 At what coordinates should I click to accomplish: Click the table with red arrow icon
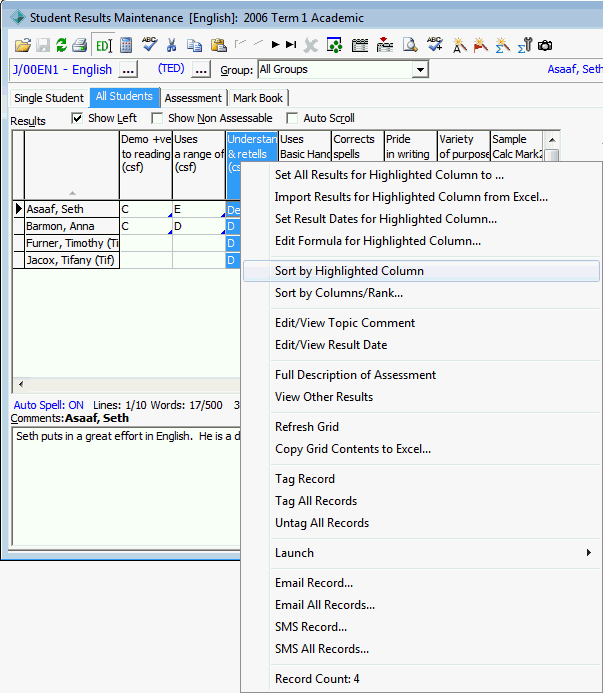pos(385,45)
